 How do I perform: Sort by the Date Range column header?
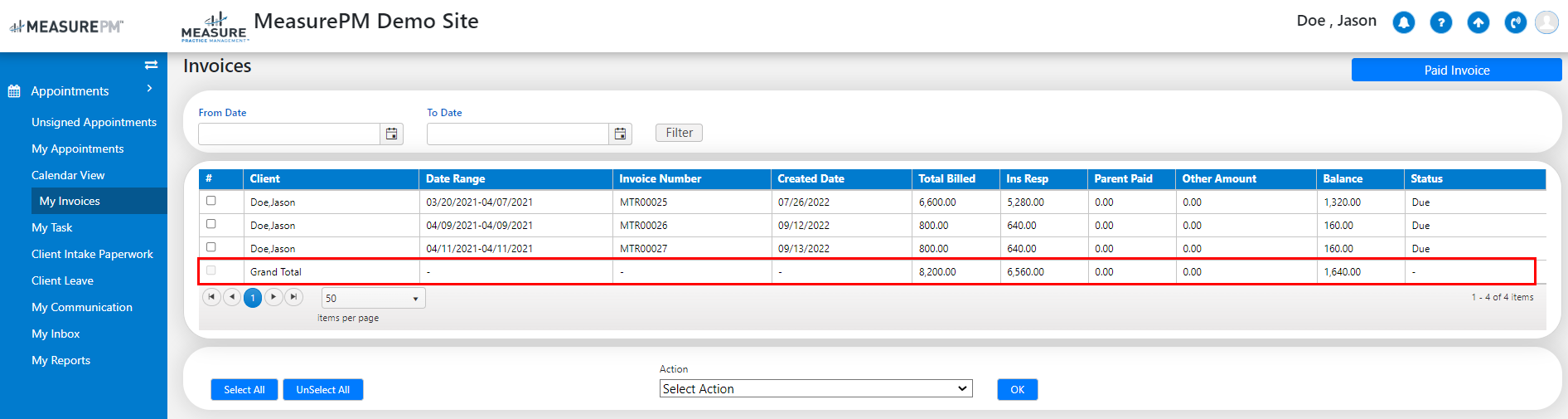click(x=515, y=178)
